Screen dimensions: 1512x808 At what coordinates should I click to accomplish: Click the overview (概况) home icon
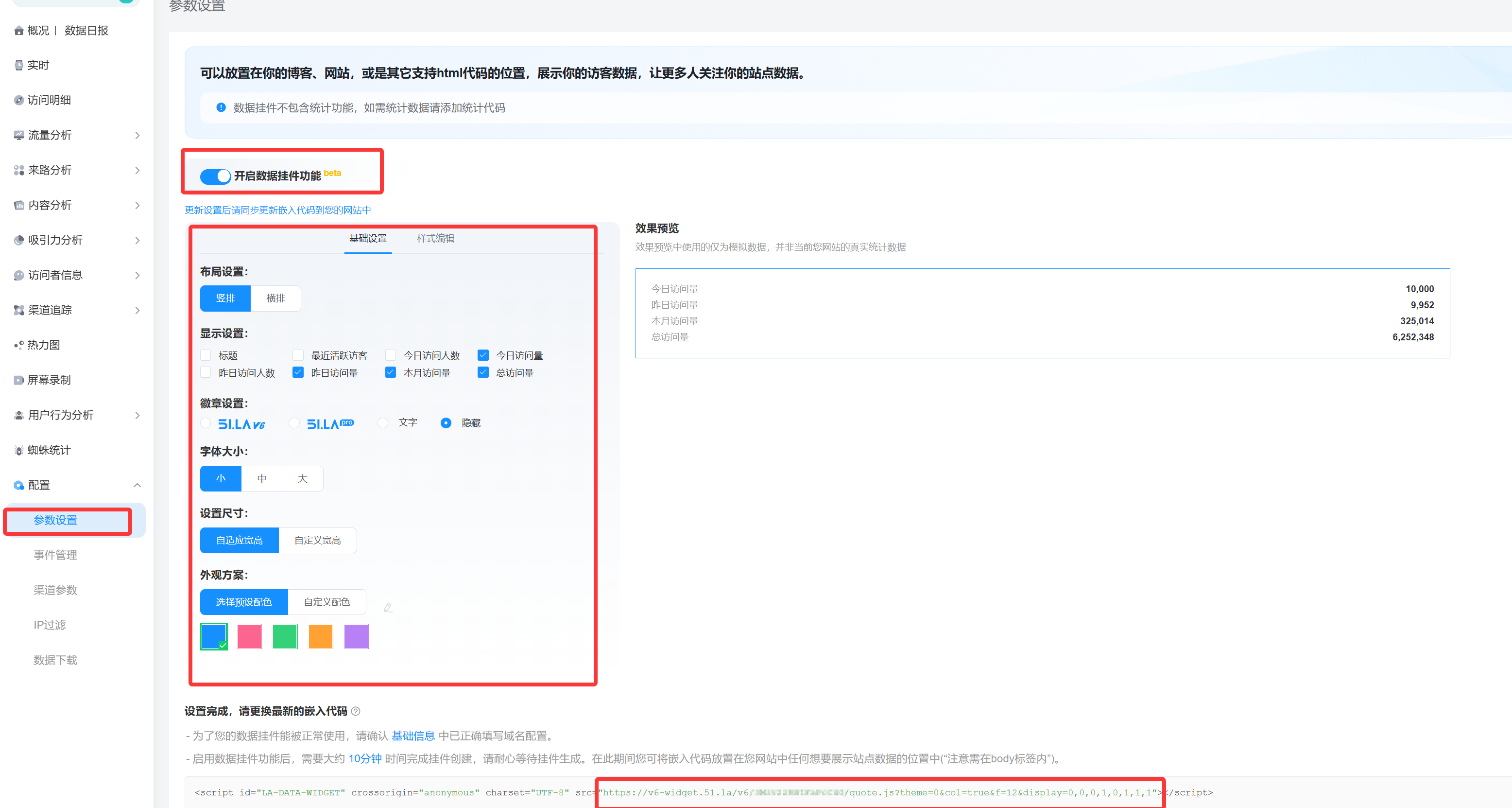[x=19, y=31]
